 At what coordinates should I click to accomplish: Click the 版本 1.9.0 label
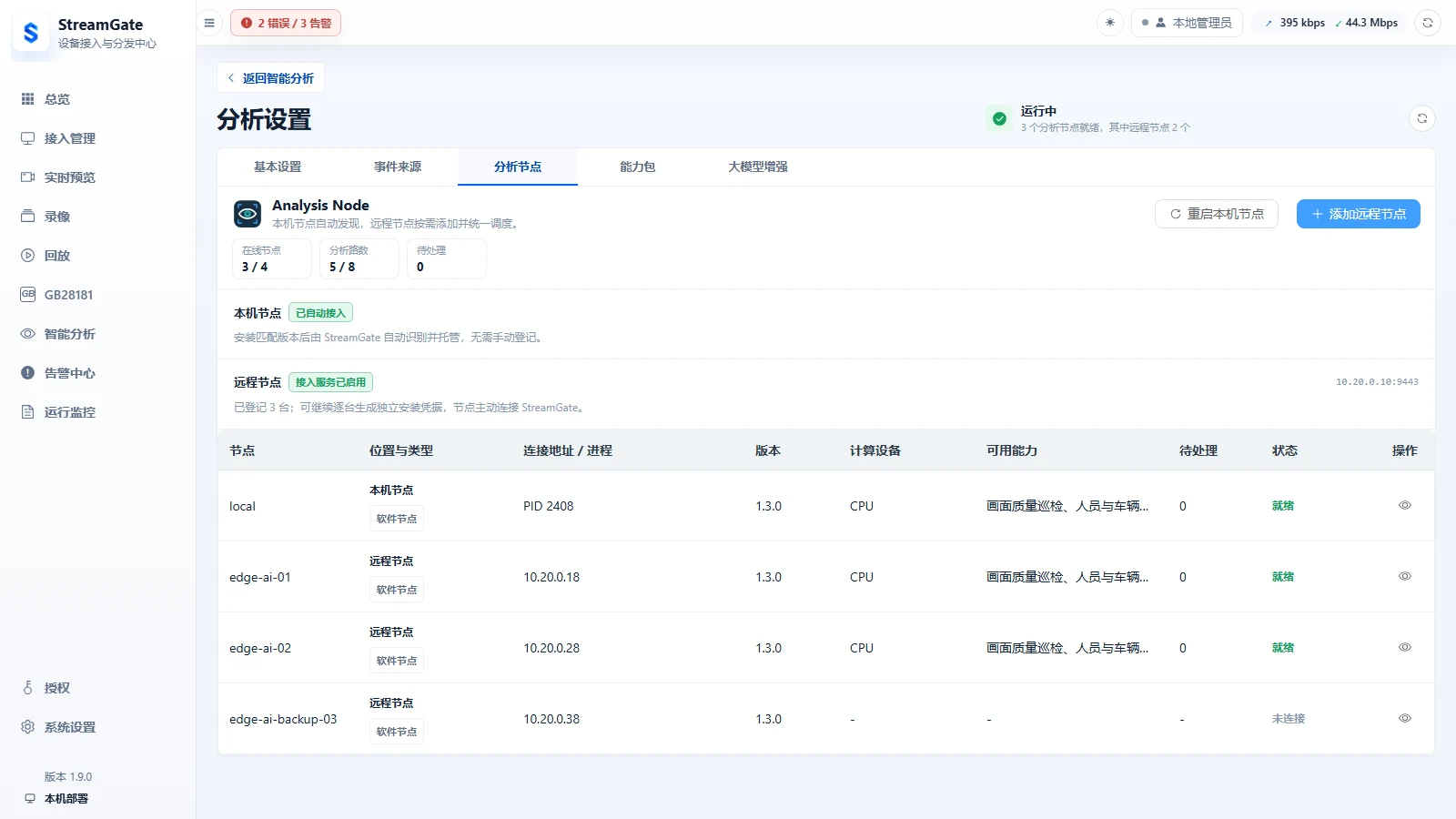pos(68,777)
